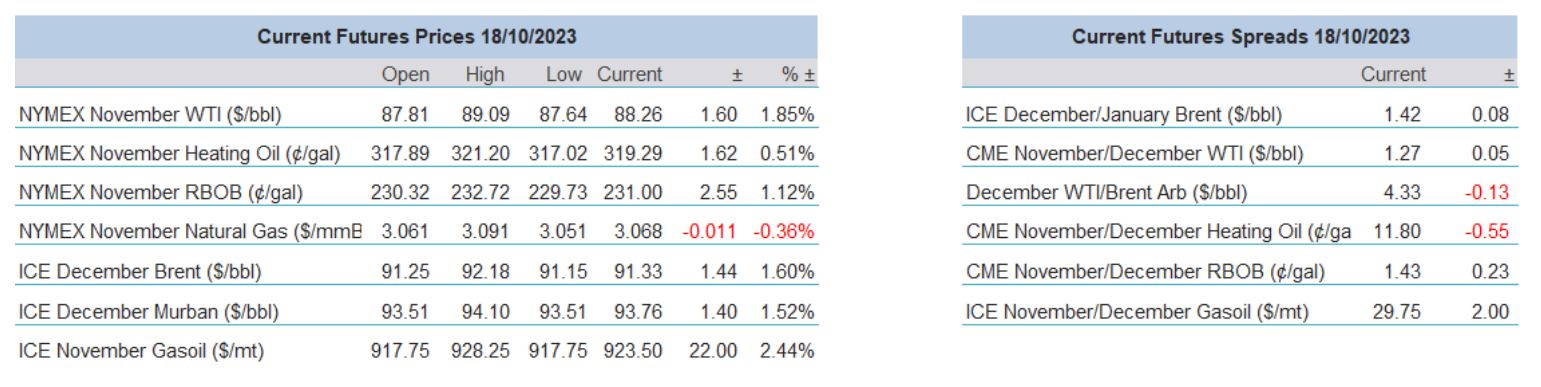Select the CME November/December RBOB spread row
This screenshot has width=1541, height=387.
1241,271
